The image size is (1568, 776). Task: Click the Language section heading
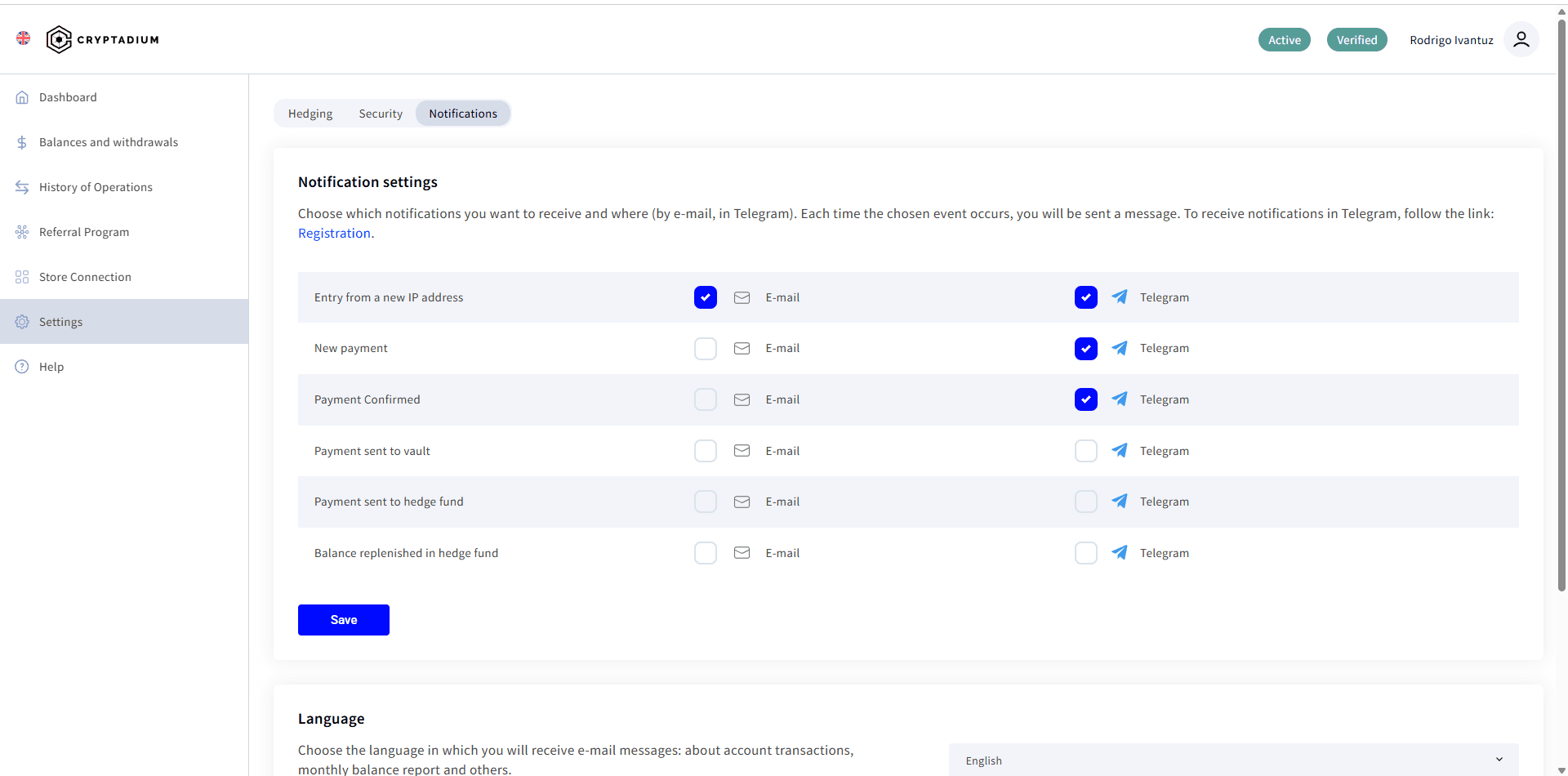point(331,719)
